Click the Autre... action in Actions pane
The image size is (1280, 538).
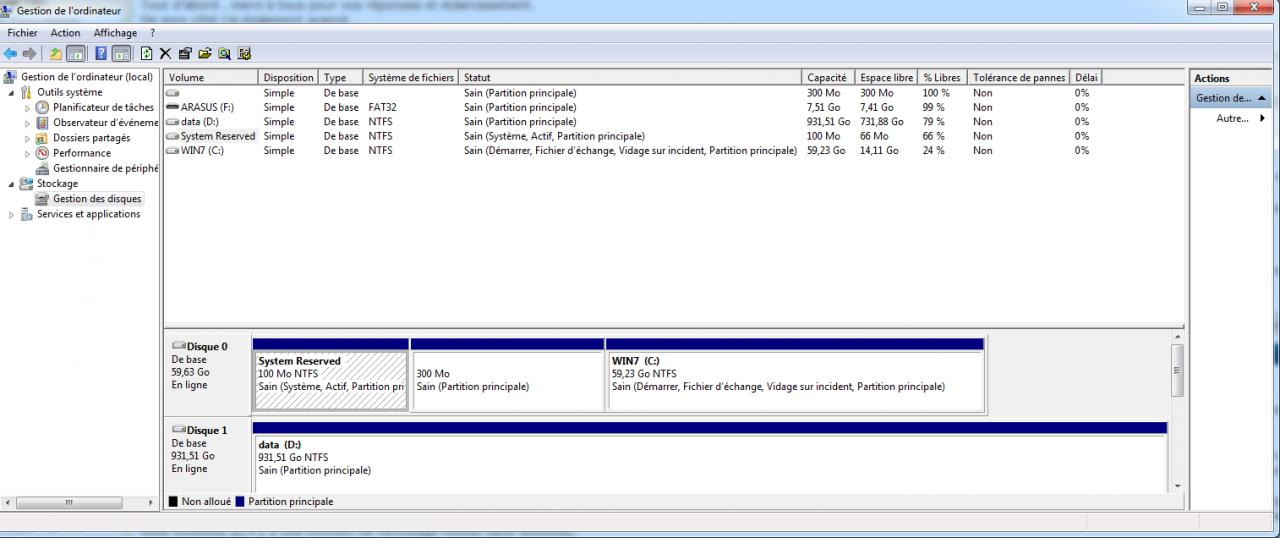[1233, 118]
